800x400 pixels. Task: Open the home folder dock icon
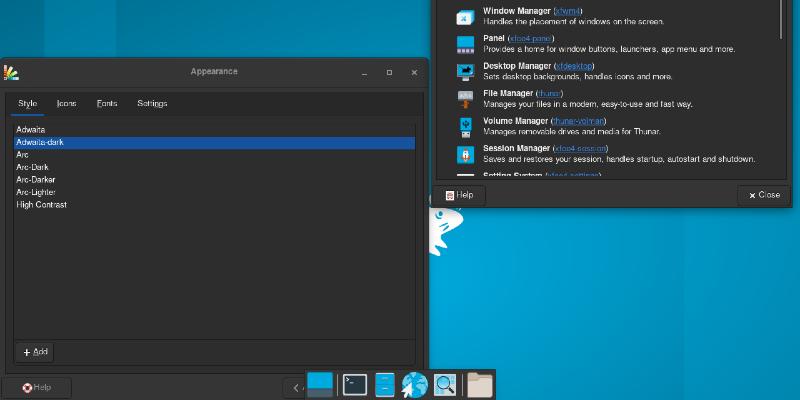point(480,384)
